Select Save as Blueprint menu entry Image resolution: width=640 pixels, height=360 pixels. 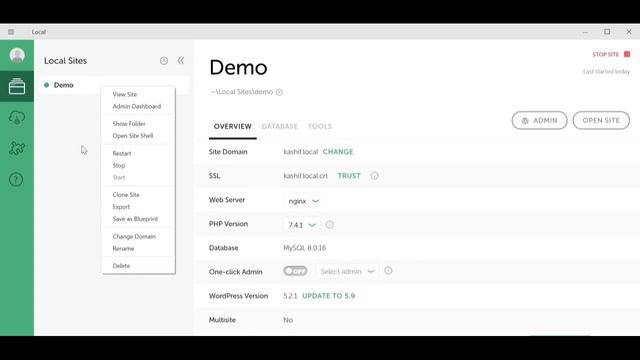click(x=135, y=219)
